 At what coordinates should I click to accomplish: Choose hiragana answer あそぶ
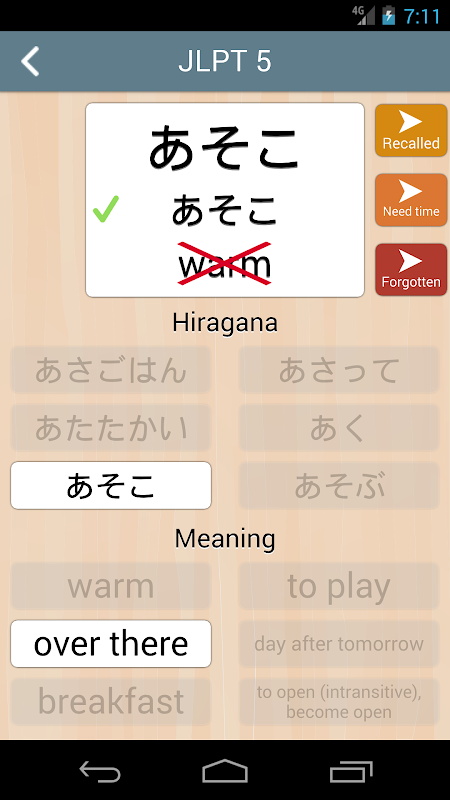click(x=339, y=485)
